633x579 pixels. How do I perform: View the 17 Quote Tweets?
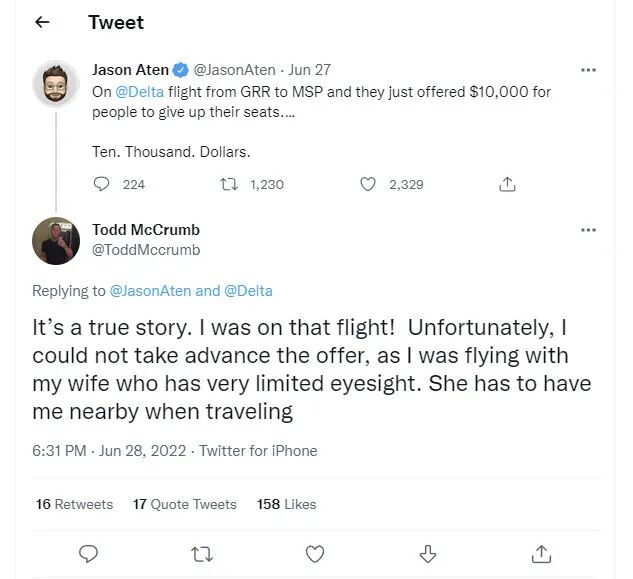[185, 504]
